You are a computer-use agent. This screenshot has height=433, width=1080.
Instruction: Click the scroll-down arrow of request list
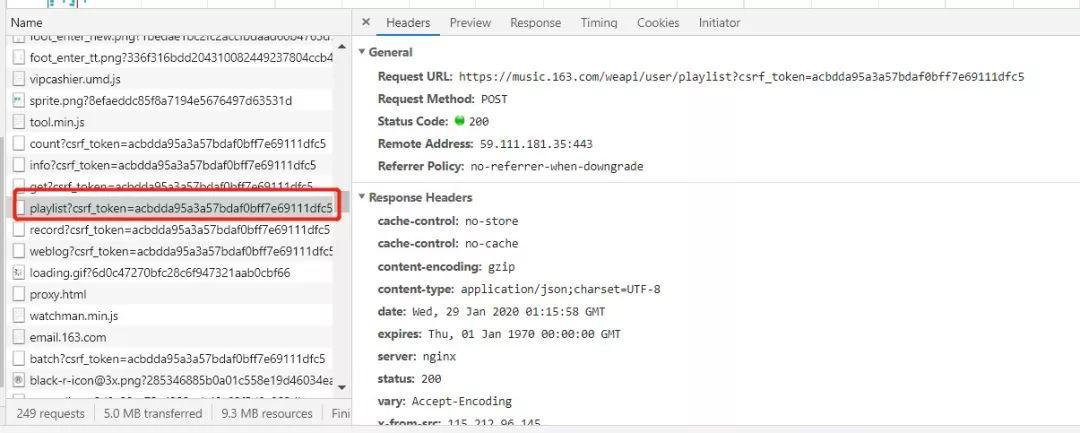pyautogui.click(x=342, y=388)
